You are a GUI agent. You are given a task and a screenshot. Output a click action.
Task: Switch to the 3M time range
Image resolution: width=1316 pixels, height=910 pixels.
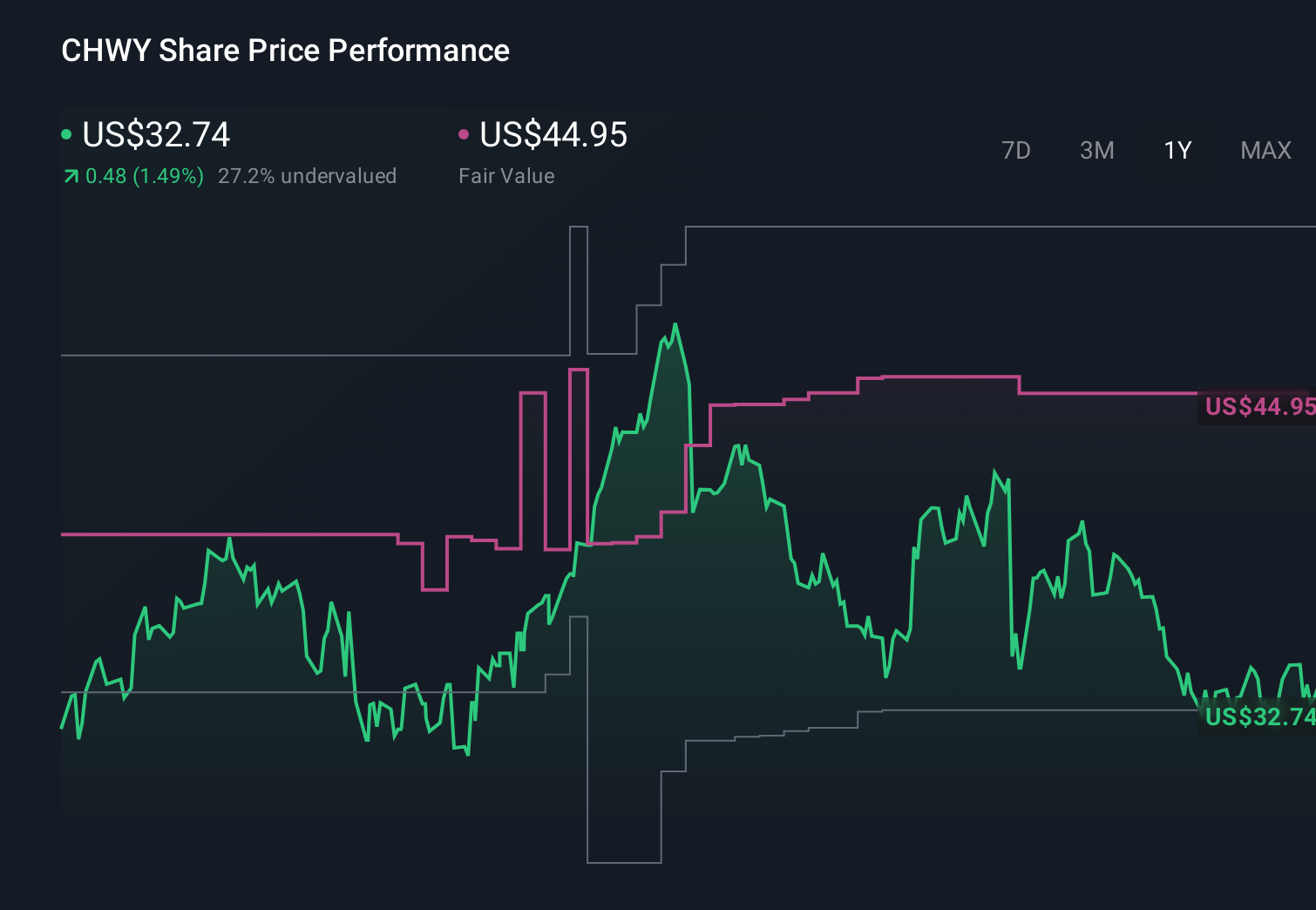pyautogui.click(x=1096, y=150)
